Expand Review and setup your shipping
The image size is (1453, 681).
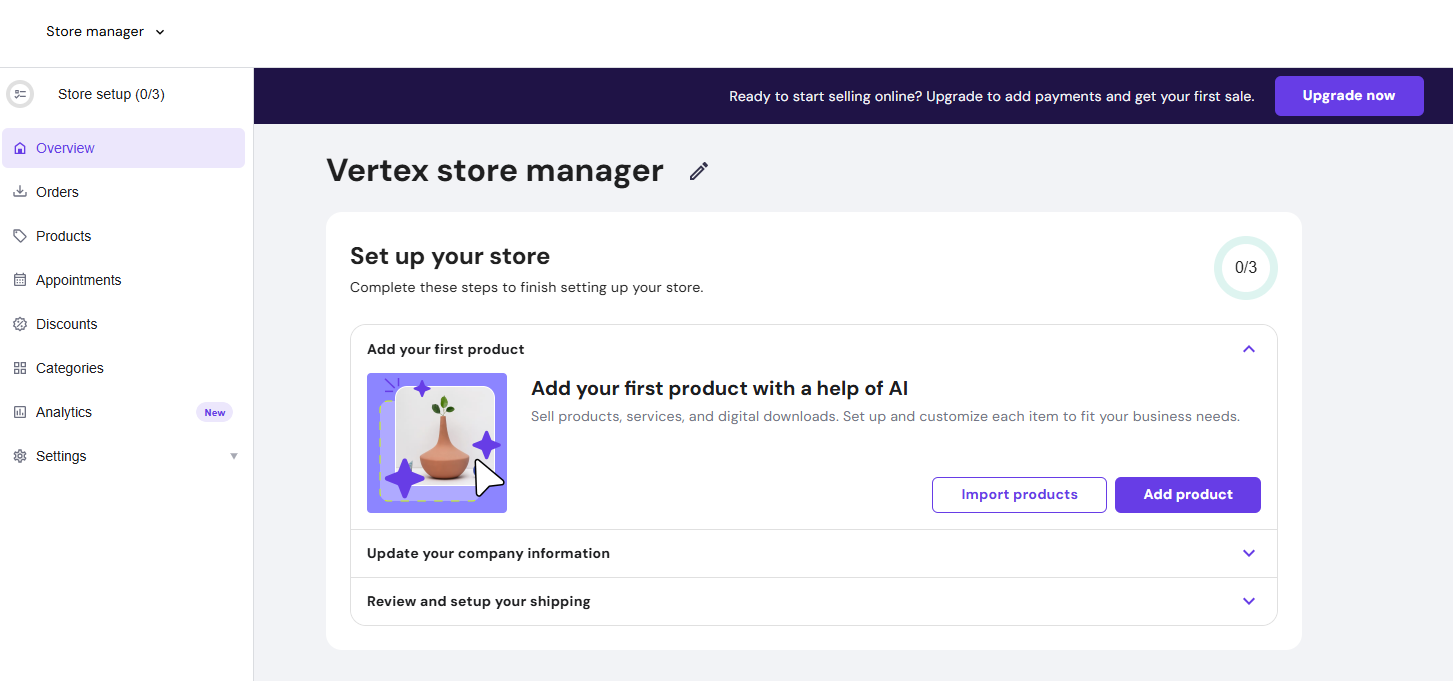coord(1248,601)
